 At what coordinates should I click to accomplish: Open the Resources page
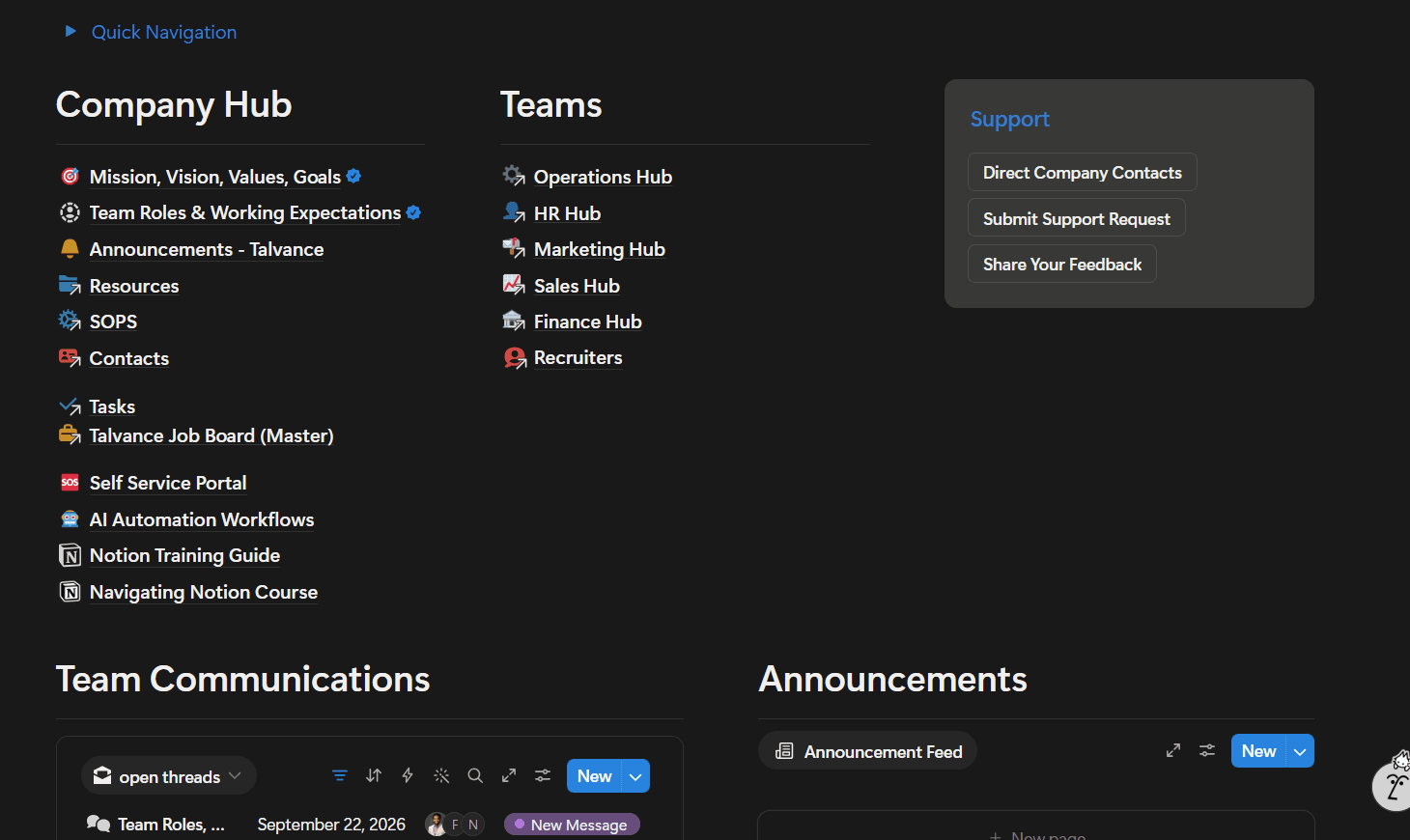click(x=134, y=286)
